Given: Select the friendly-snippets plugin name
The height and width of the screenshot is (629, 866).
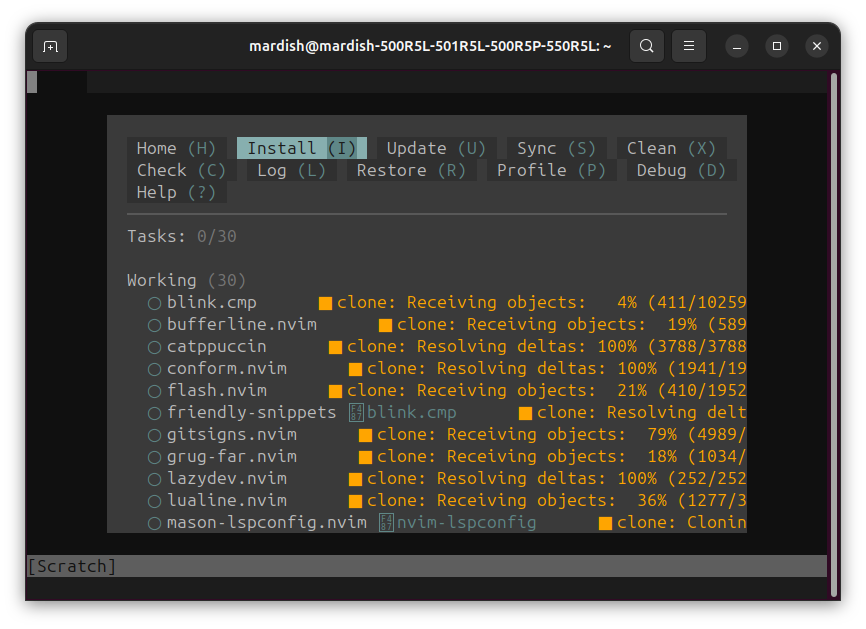Looking at the screenshot, I should click(x=252, y=413).
